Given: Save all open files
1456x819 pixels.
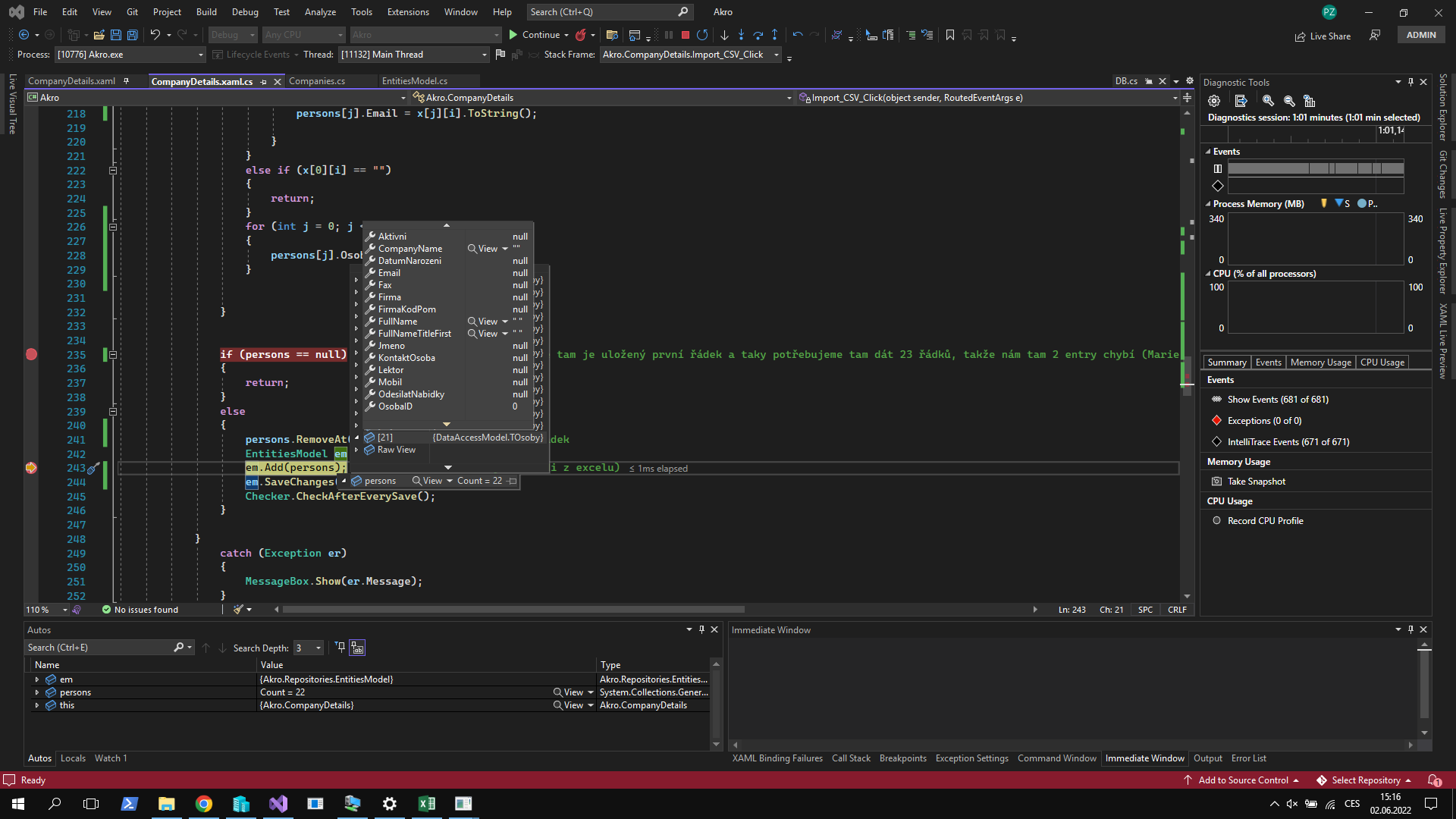Looking at the screenshot, I should 133,35.
